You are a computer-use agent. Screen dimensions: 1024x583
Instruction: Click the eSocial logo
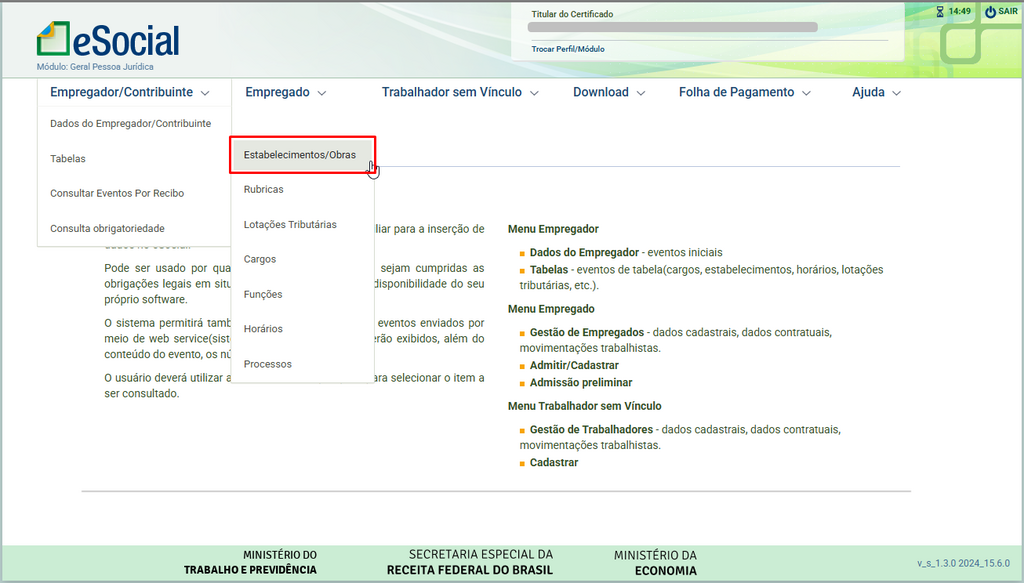(x=108, y=40)
